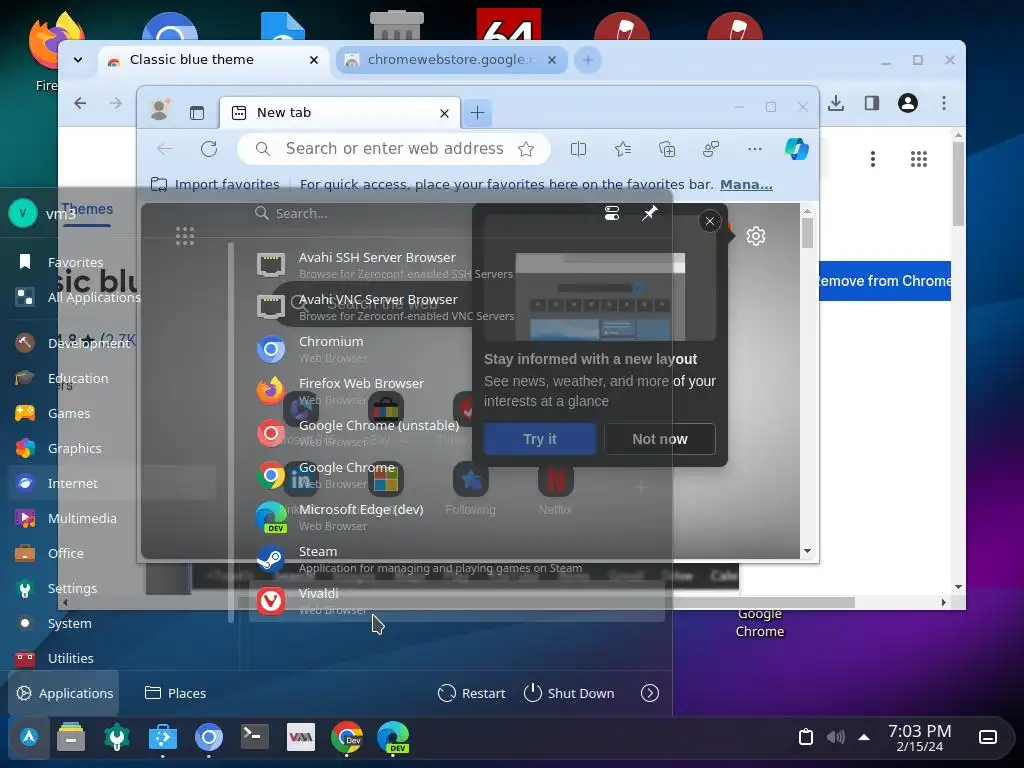
Task: Click Chrome back navigation arrow
Action: pos(80,103)
